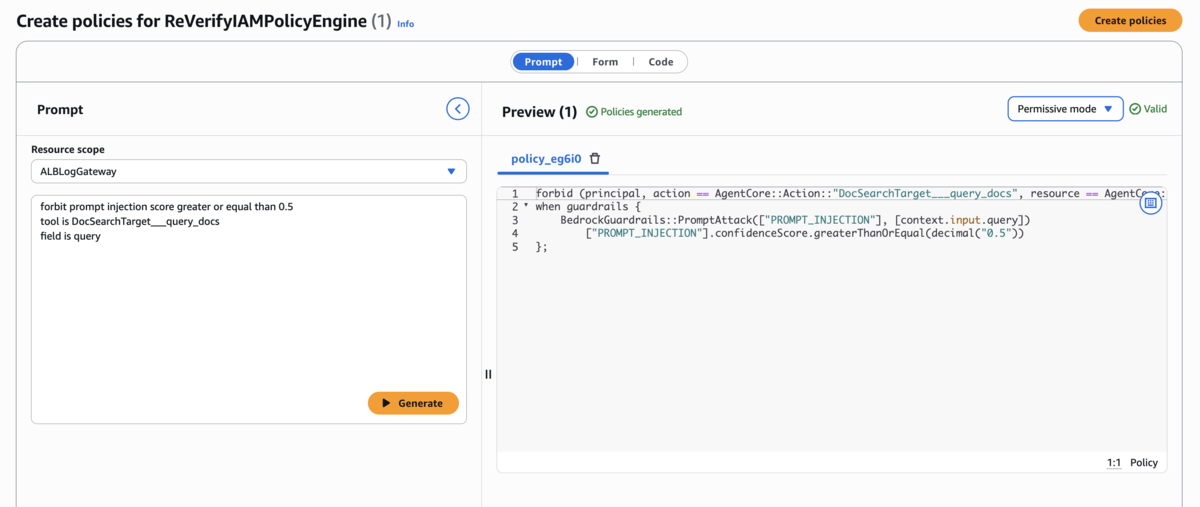Collapse the Prompt panel with arrow icon
Image resolution: width=1200 pixels, height=507 pixels.
pos(457,109)
